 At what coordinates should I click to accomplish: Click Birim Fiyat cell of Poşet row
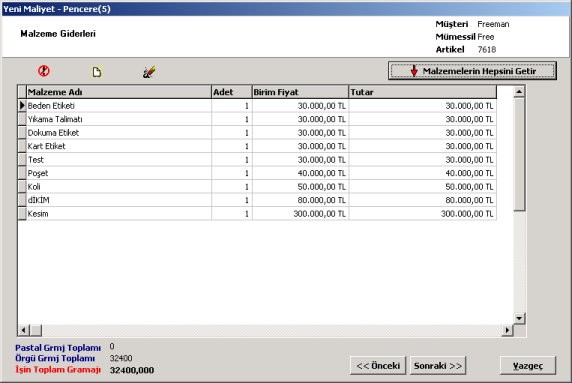click(300, 173)
